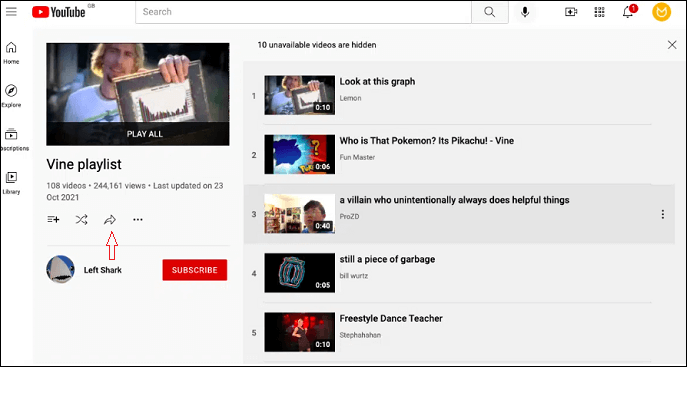Open Explore in sidebar
The image size is (700, 393).
click(x=11, y=96)
